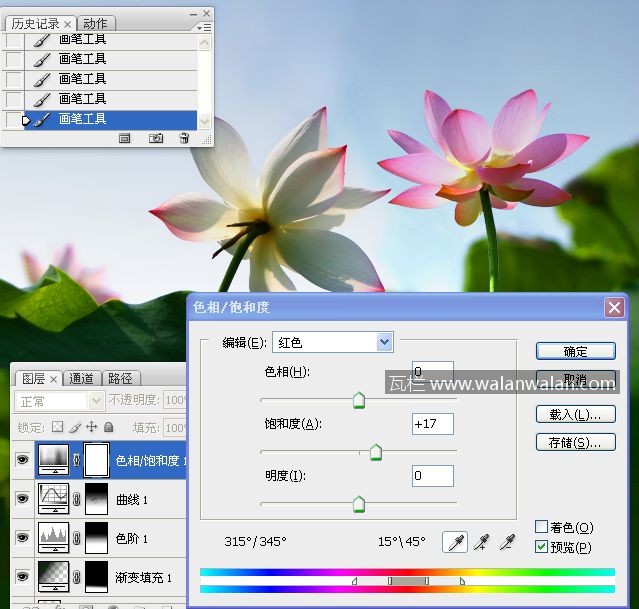Open the blend mode dropdown showing 正常
The height and width of the screenshot is (609, 639).
pyautogui.click(x=96, y=401)
